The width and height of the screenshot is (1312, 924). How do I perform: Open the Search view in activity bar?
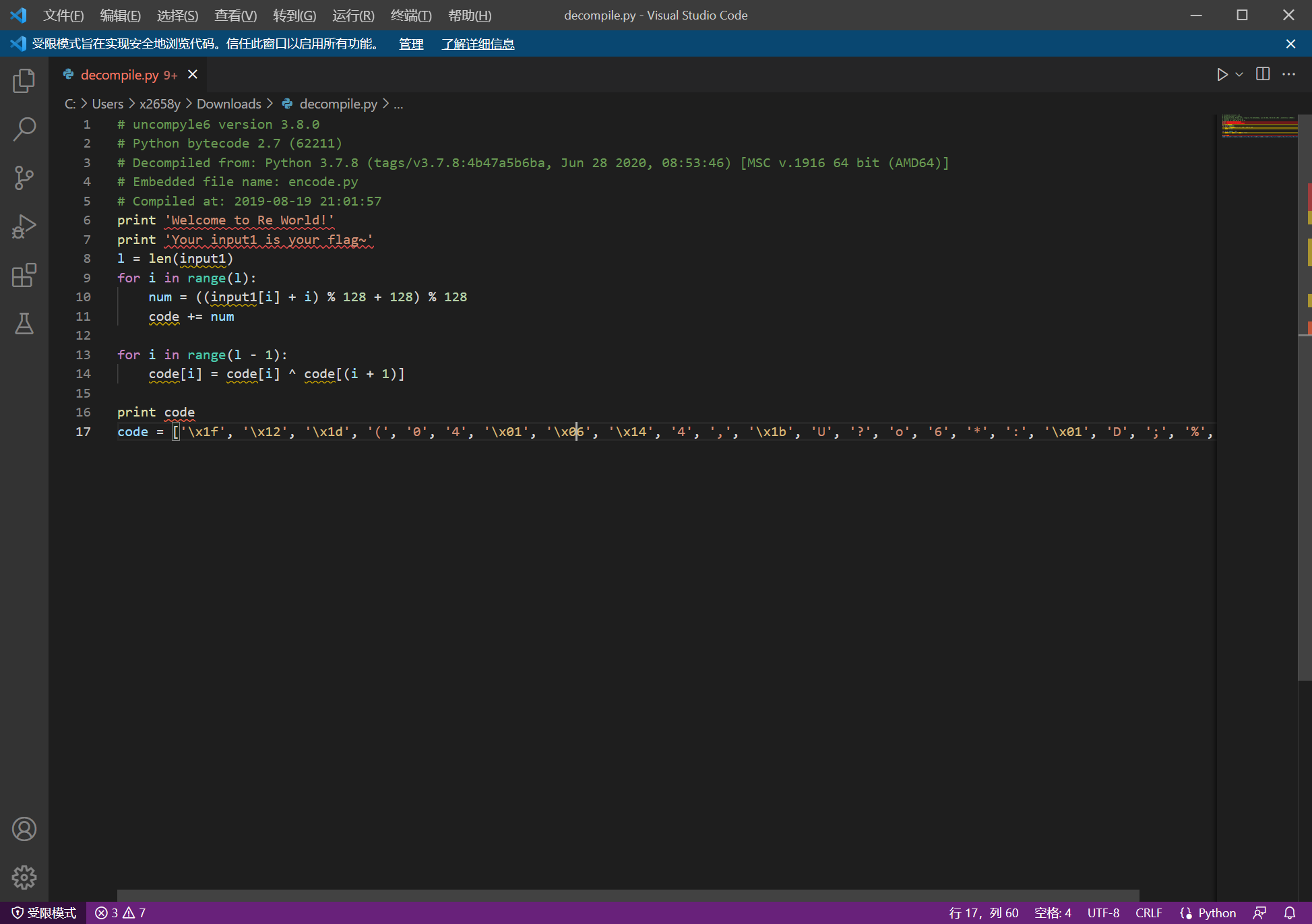click(24, 129)
